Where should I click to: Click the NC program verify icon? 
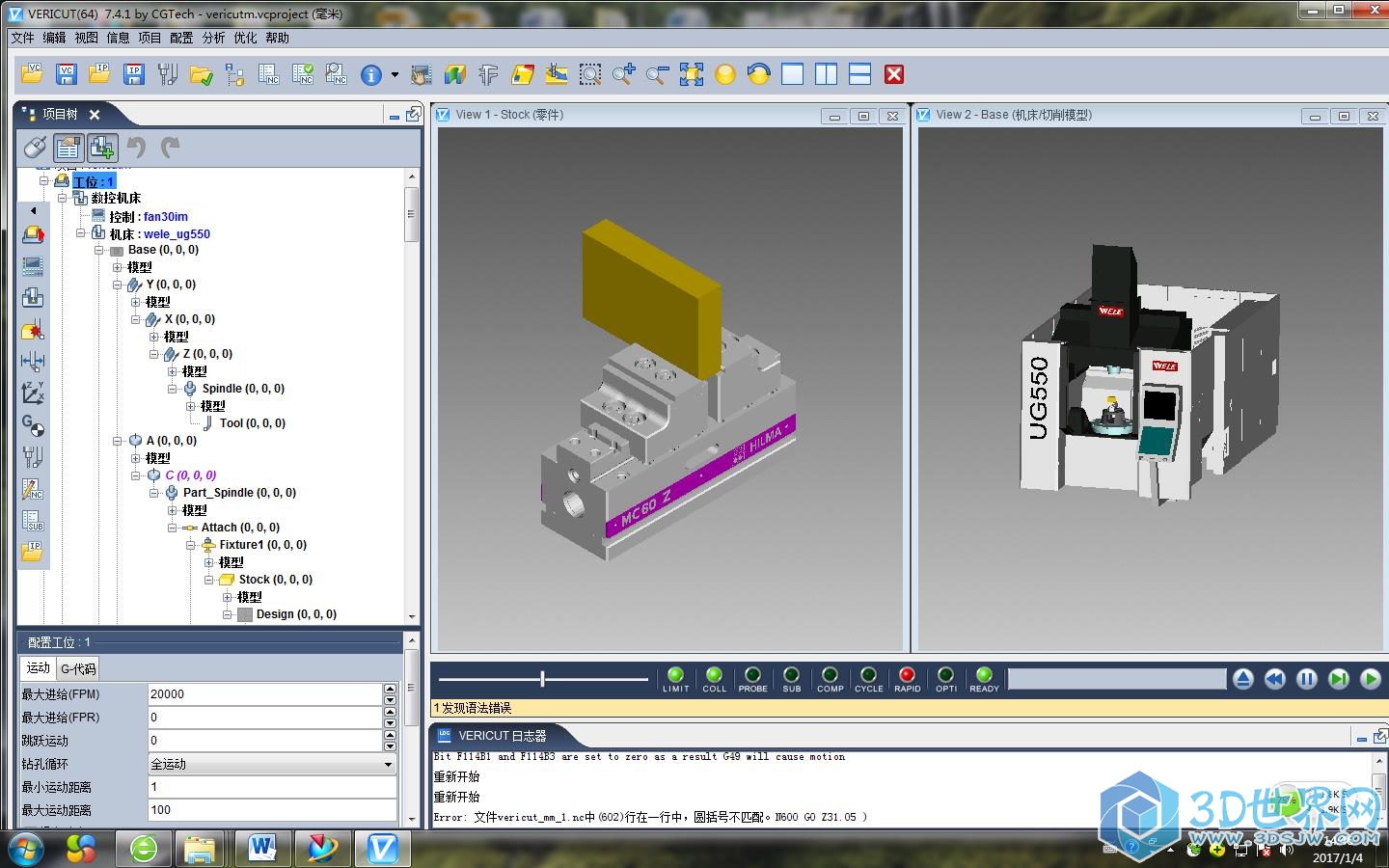pyautogui.click(x=303, y=74)
